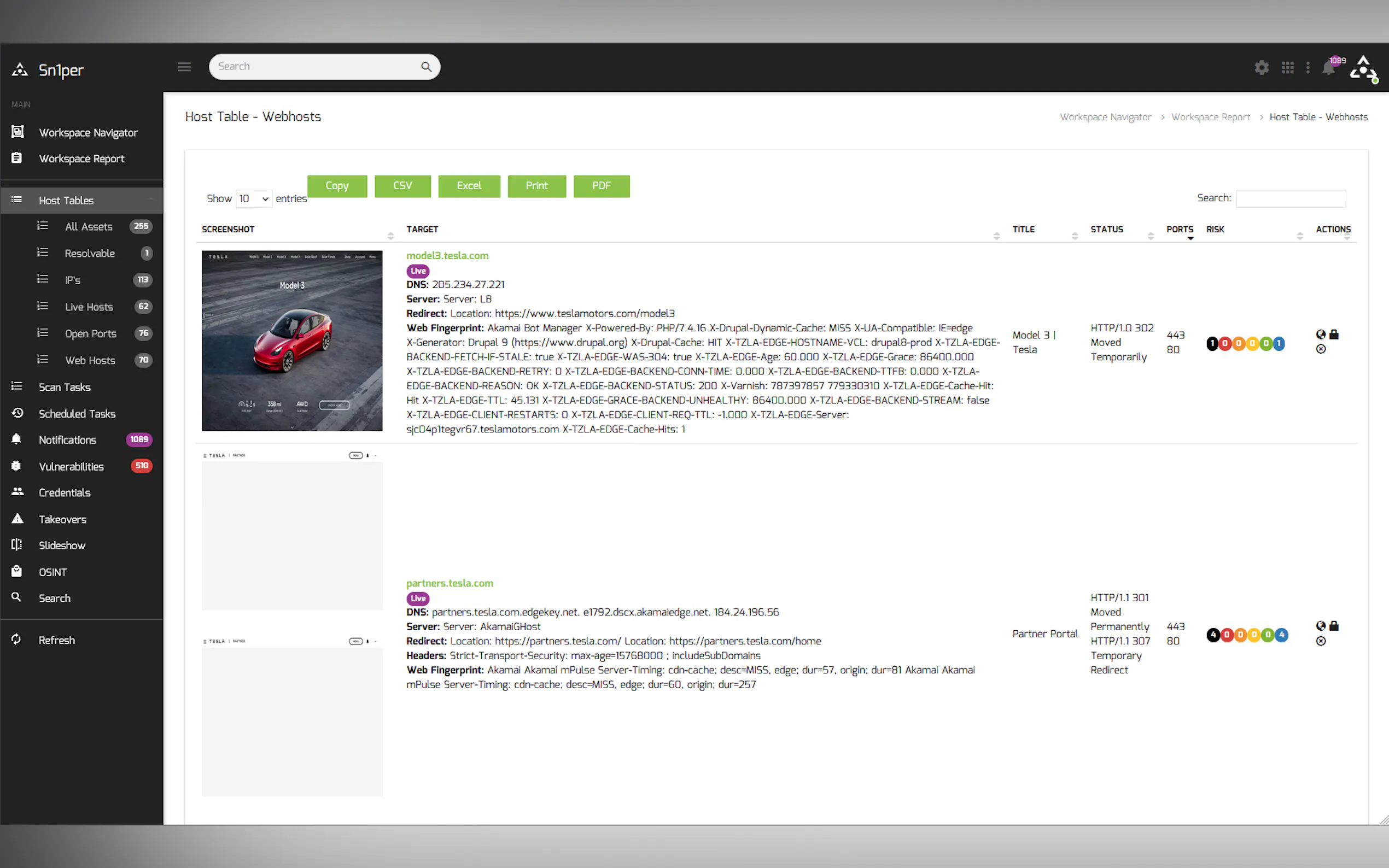Open the model3.tesla.com target link
Screen dimensions: 1389x868
coord(447,255)
